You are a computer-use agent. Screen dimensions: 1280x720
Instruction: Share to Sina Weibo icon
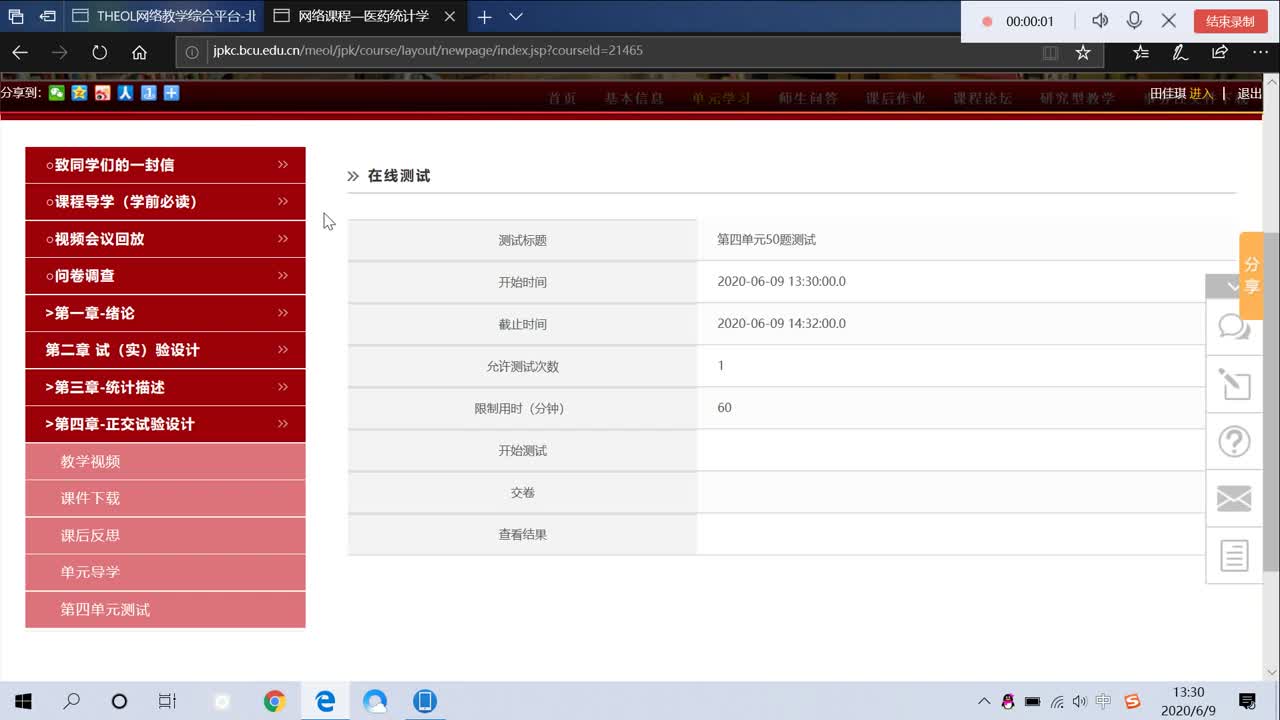coord(102,93)
